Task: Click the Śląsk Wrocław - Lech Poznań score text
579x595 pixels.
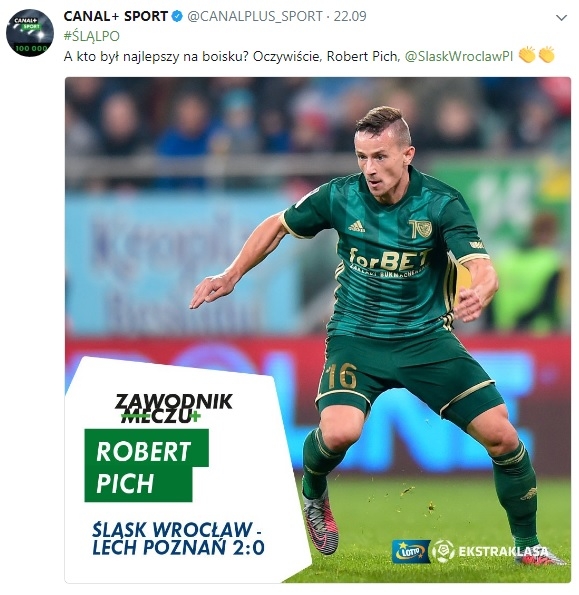Action: (178, 538)
